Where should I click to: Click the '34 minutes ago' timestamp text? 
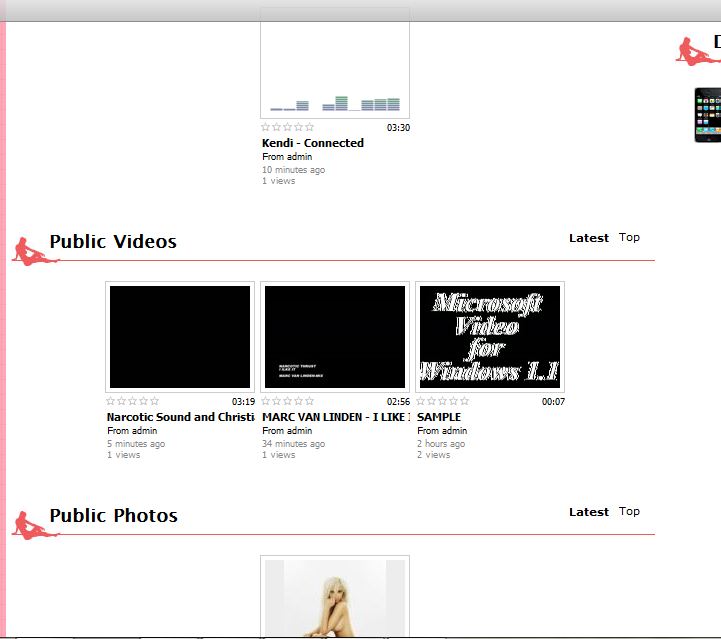point(293,444)
